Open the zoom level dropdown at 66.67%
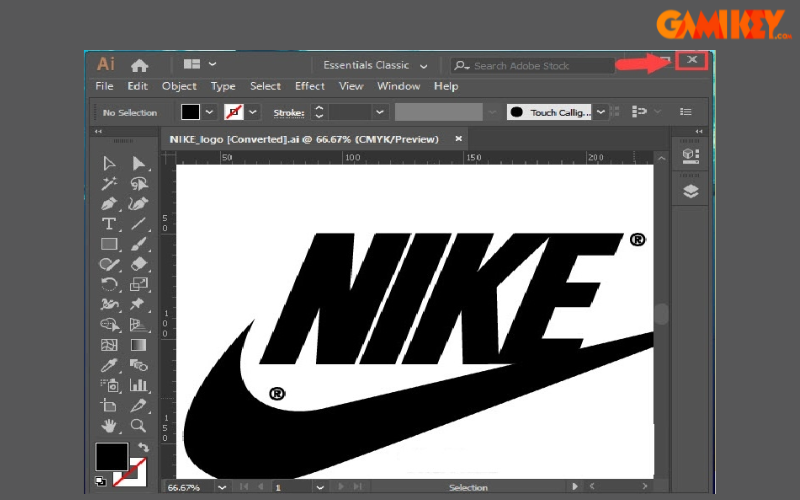Image resolution: width=800 pixels, height=500 pixels. pos(222,487)
